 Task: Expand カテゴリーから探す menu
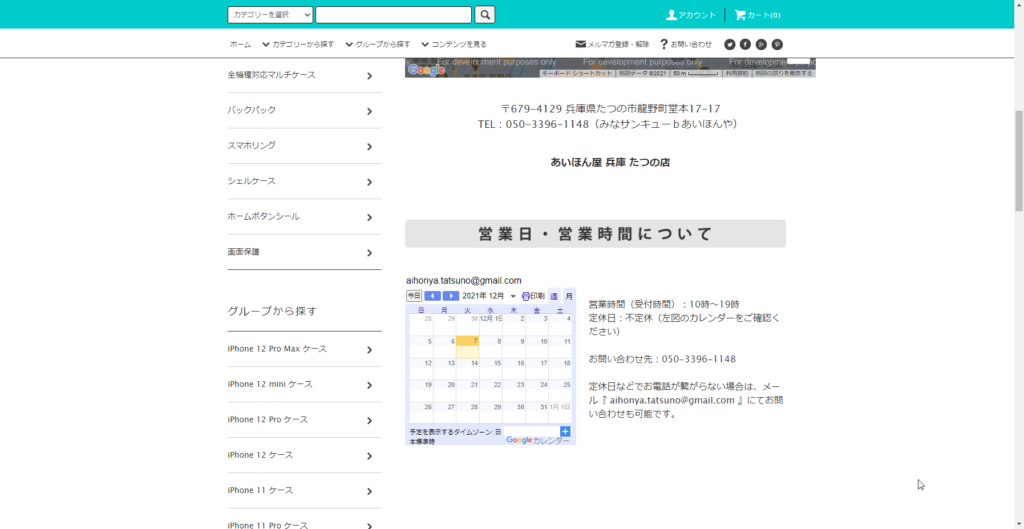[x=298, y=44]
